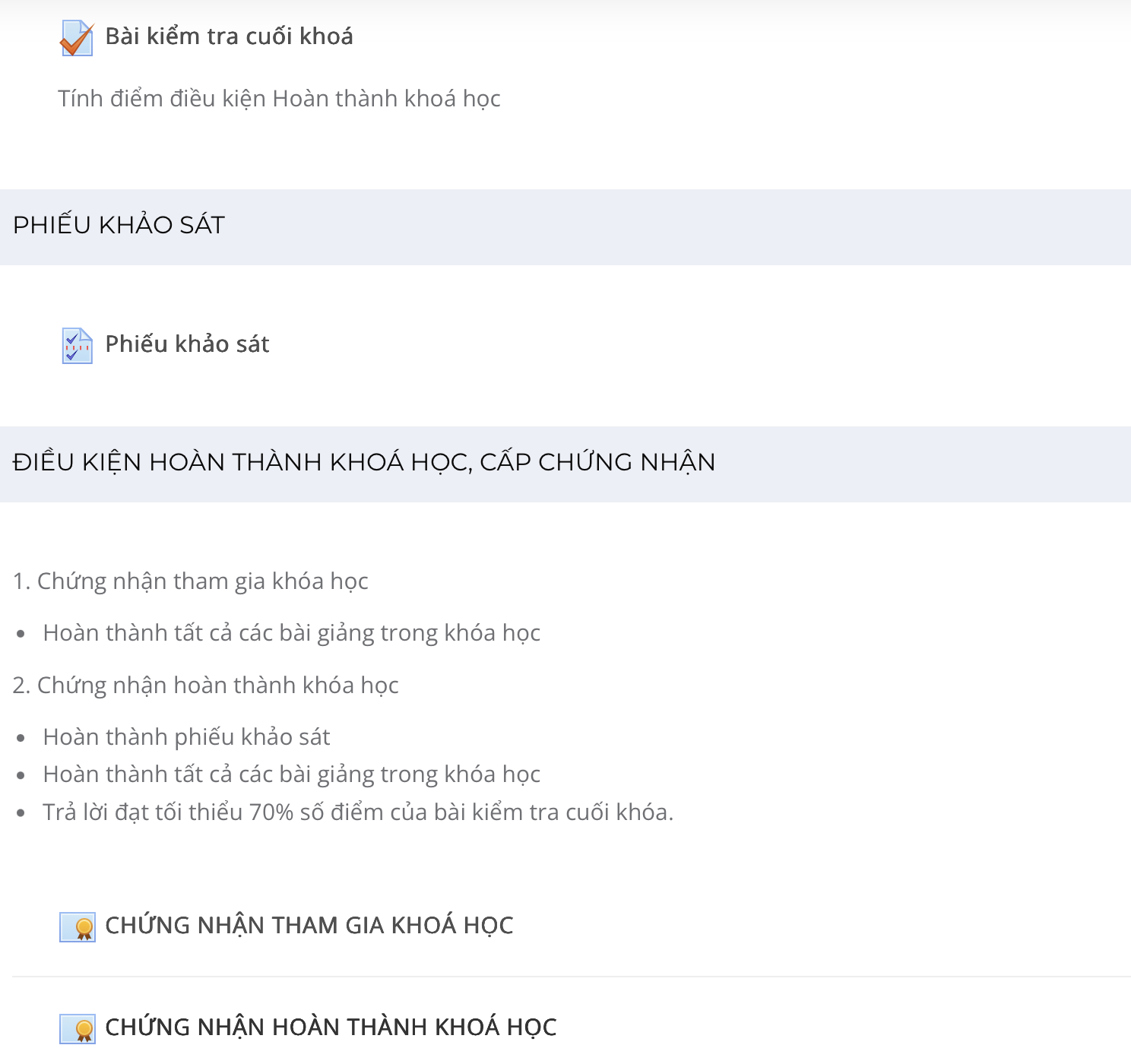Open CHỨNG NHẬN THAM GIA KHOÁ HỌC certificate link

coord(309,926)
